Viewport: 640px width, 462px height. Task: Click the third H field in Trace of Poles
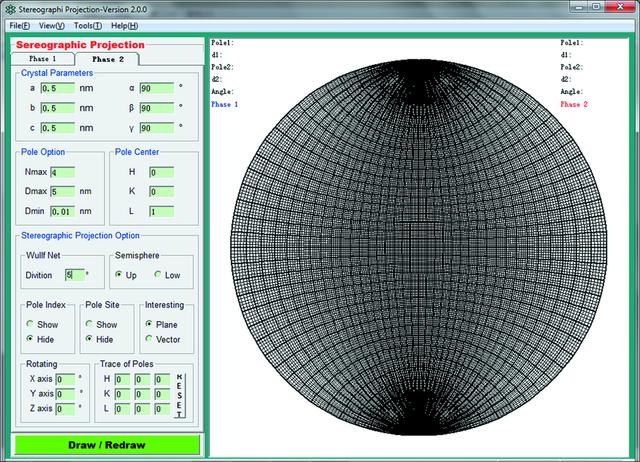click(x=162, y=380)
